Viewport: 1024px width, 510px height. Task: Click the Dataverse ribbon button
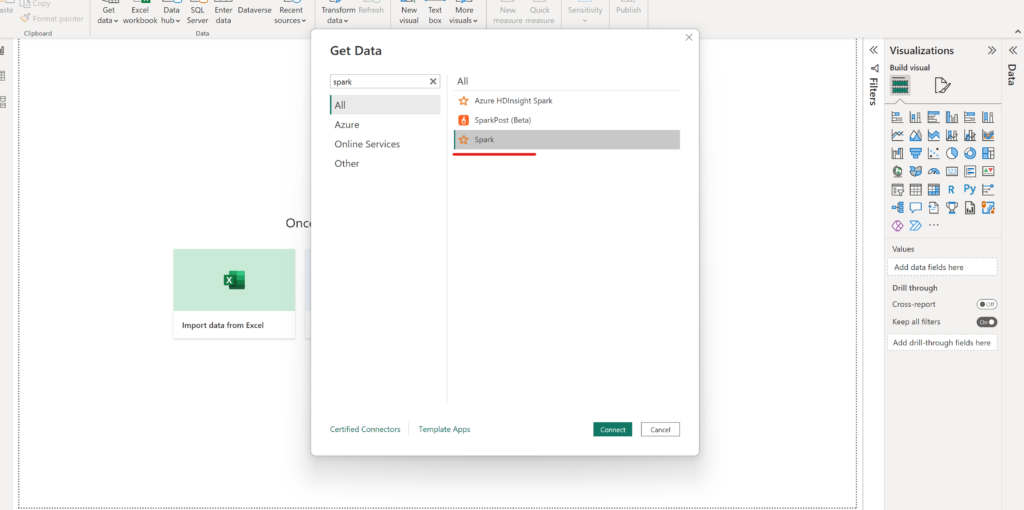click(x=254, y=10)
